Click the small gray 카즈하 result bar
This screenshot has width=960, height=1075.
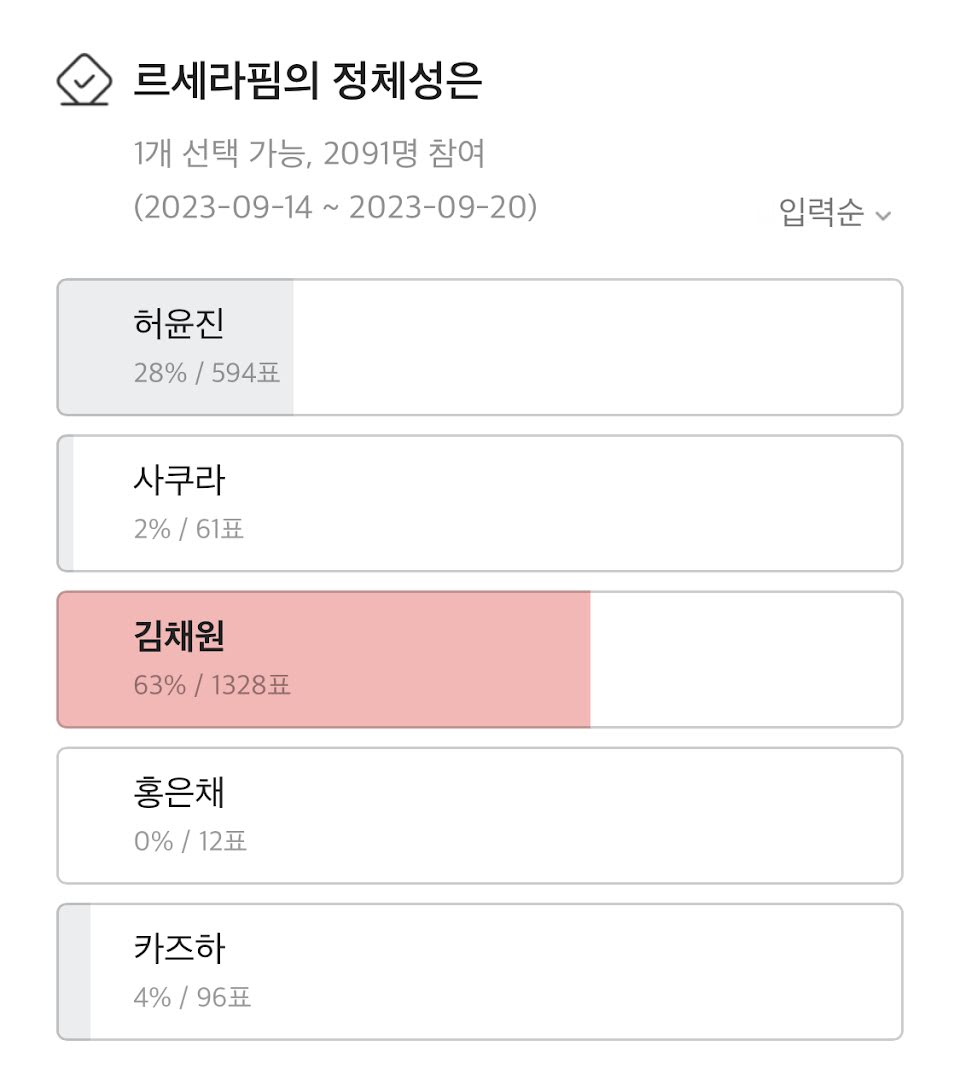coord(74,972)
